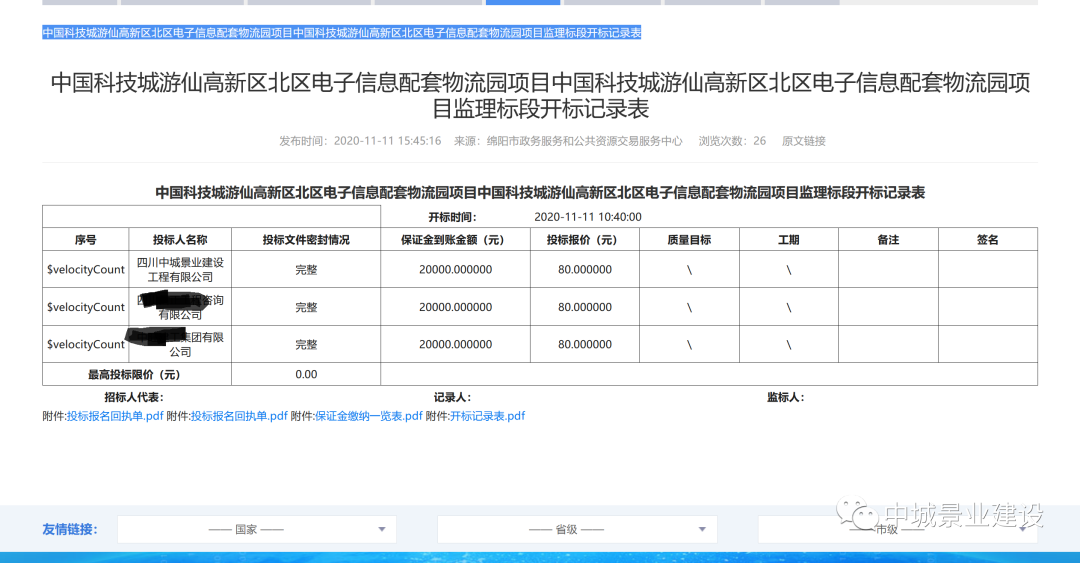Click the highlighted breadcrumb title text
The height and width of the screenshot is (563, 1080).
coord(341,33)
